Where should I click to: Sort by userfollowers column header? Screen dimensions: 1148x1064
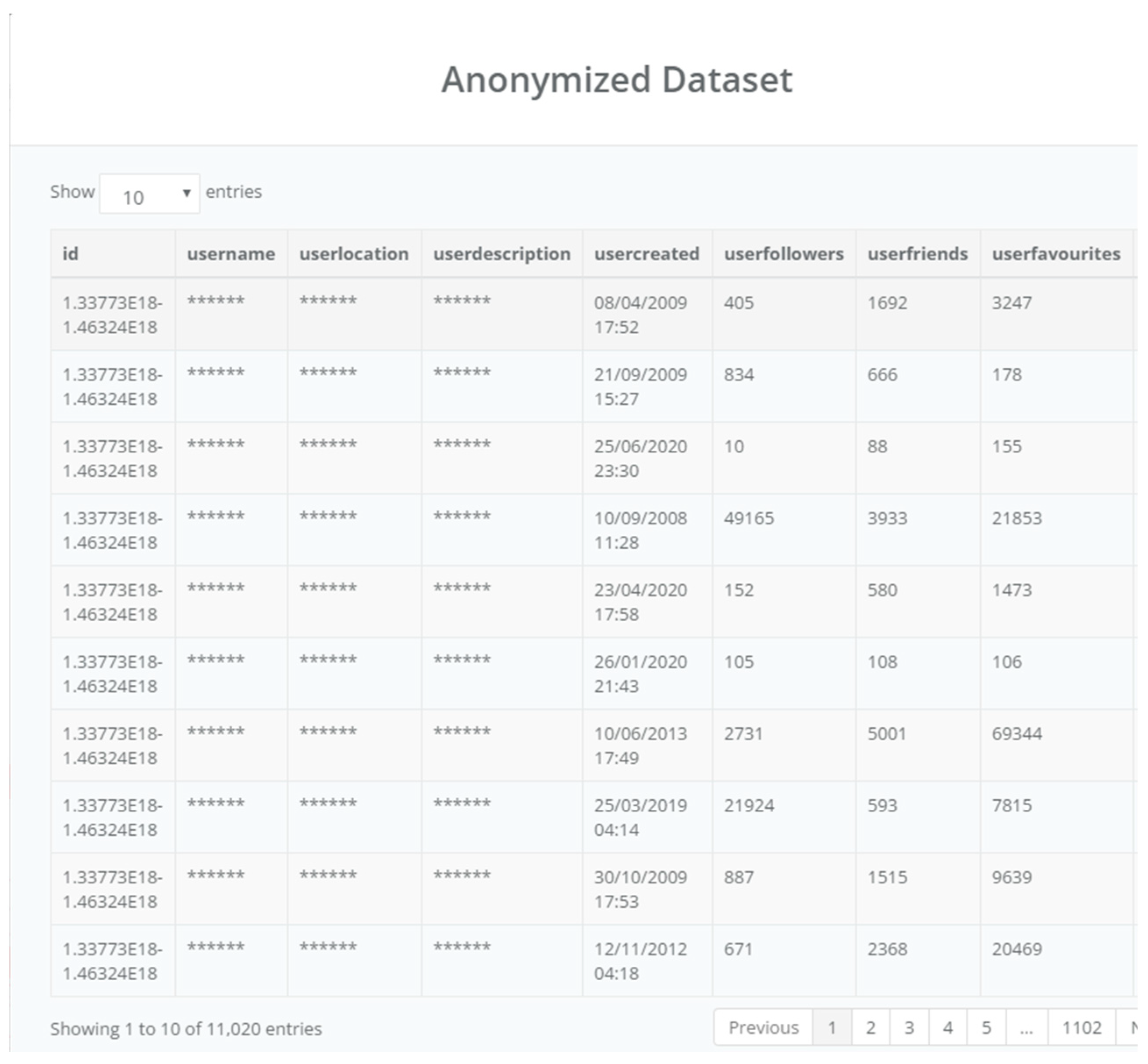coord(784,254)
